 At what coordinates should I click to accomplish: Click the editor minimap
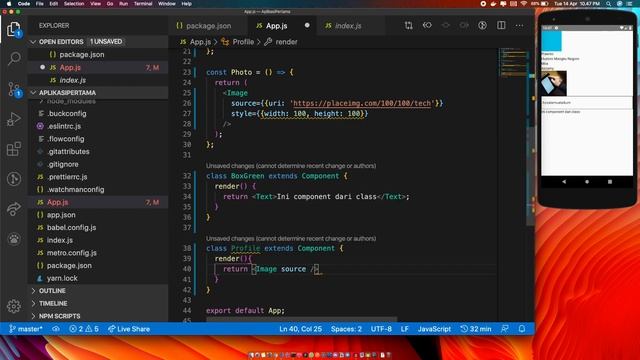(513, 63)
